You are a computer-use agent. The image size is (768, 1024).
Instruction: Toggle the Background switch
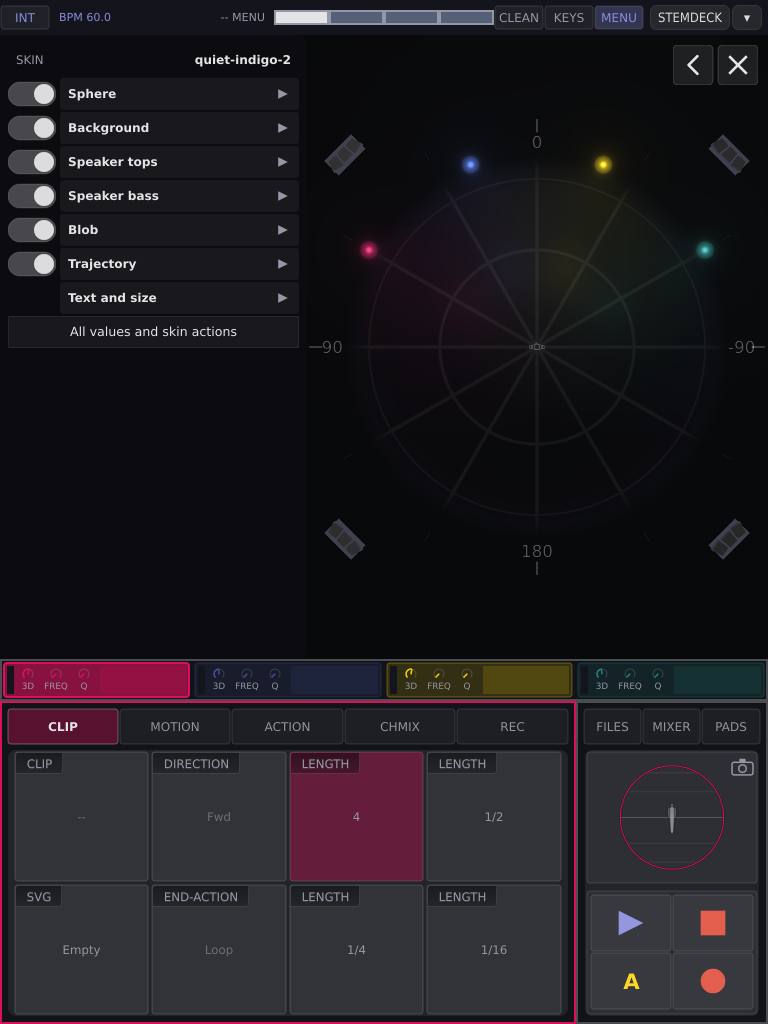[32, 128]
